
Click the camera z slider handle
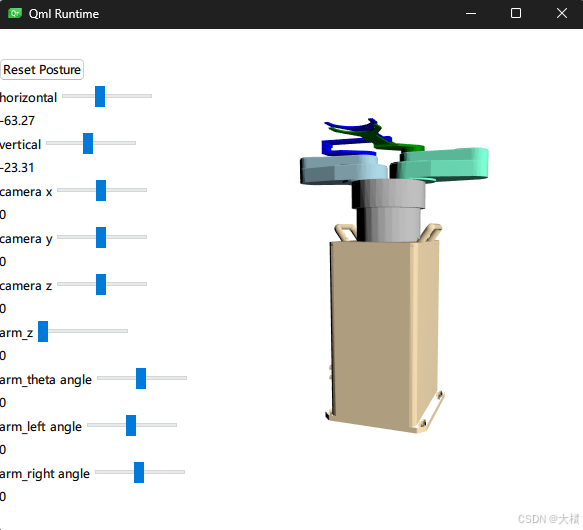click(x=101, y=285)
